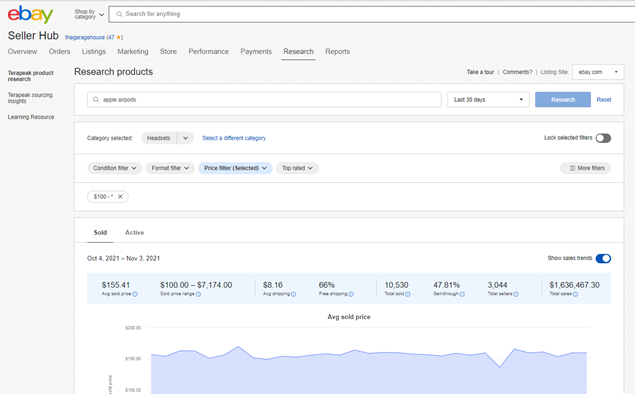
Task: Click the Reset link
Action: point(604,100)
